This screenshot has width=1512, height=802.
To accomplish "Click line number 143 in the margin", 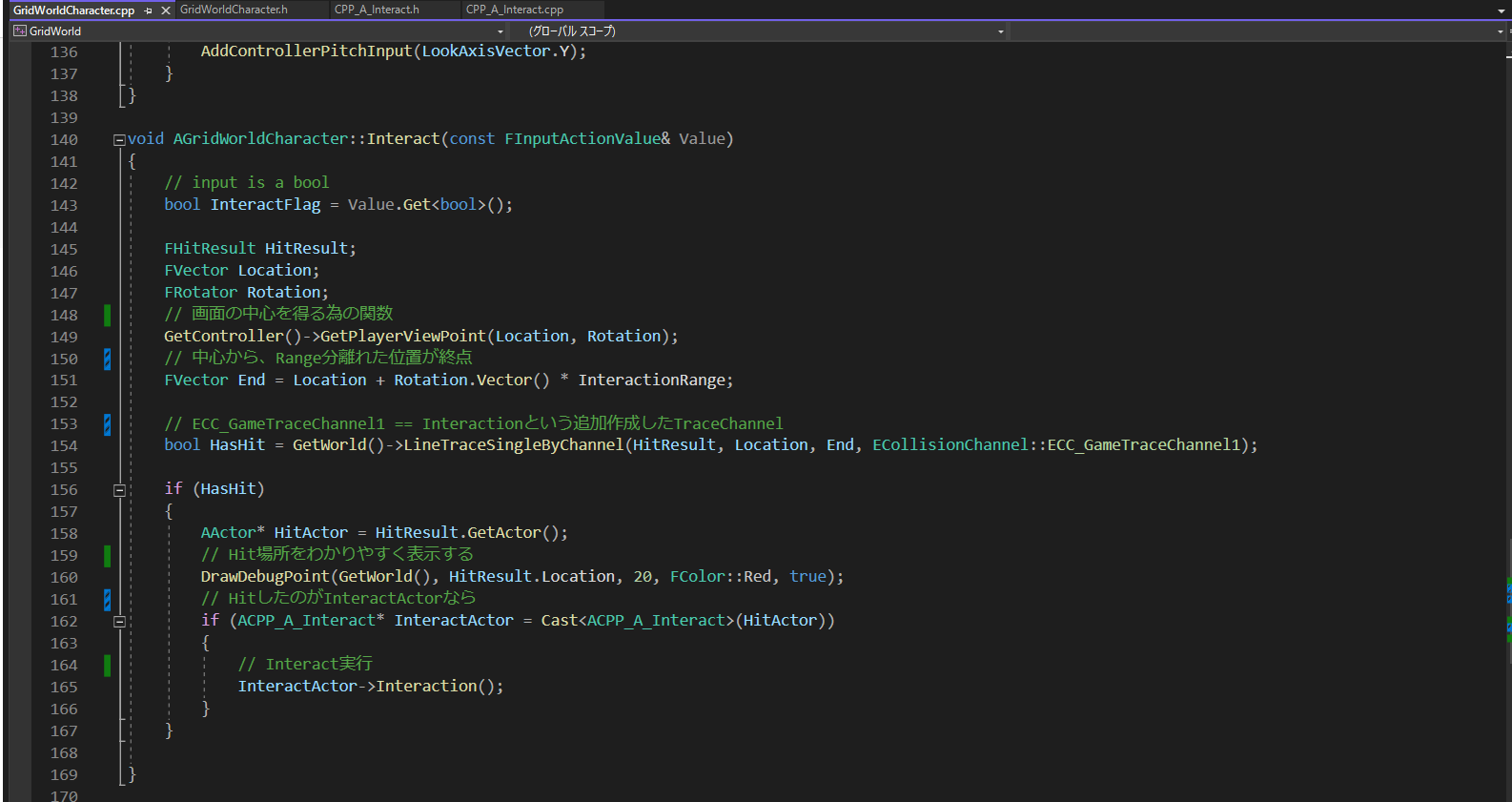I will (64, 206).
